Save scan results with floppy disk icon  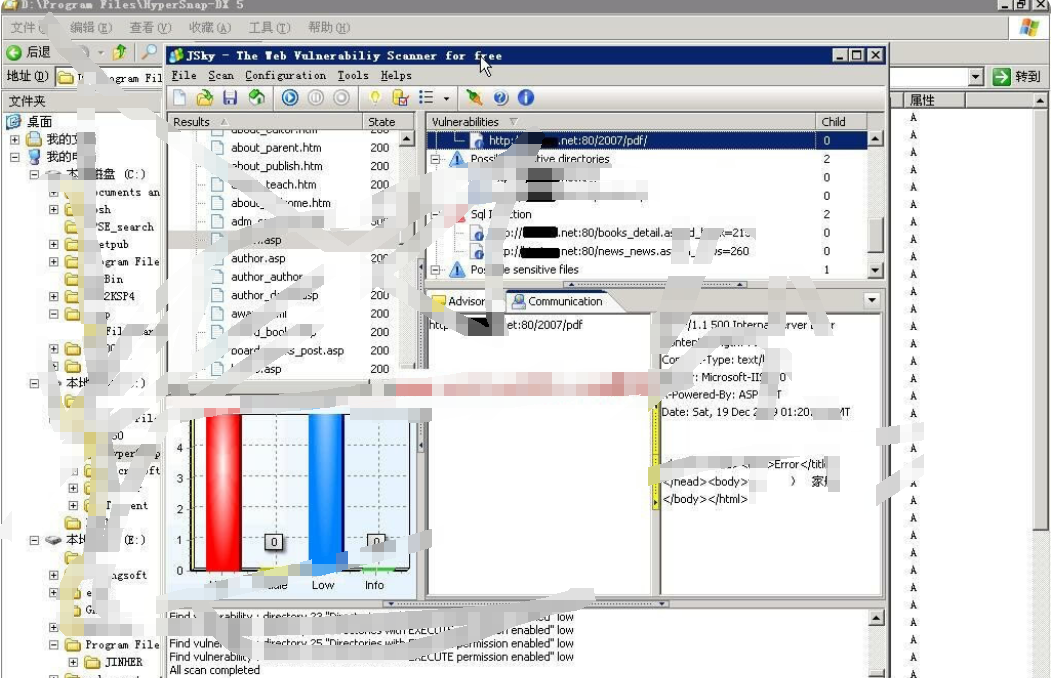coord(230,97)
